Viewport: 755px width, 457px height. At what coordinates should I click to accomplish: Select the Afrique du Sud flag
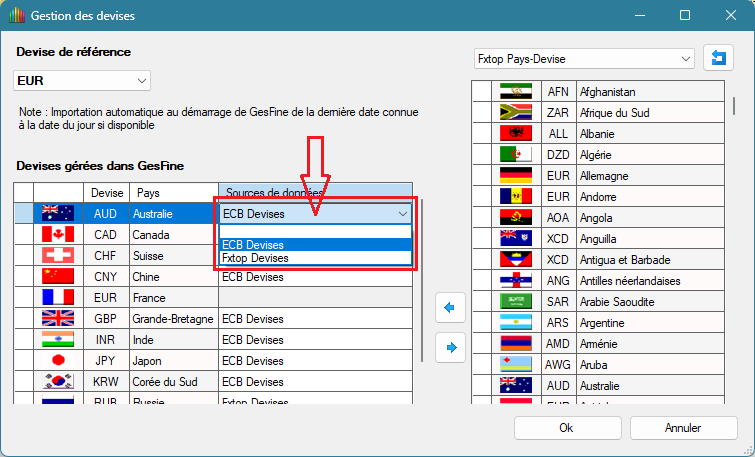pos(516,112)
